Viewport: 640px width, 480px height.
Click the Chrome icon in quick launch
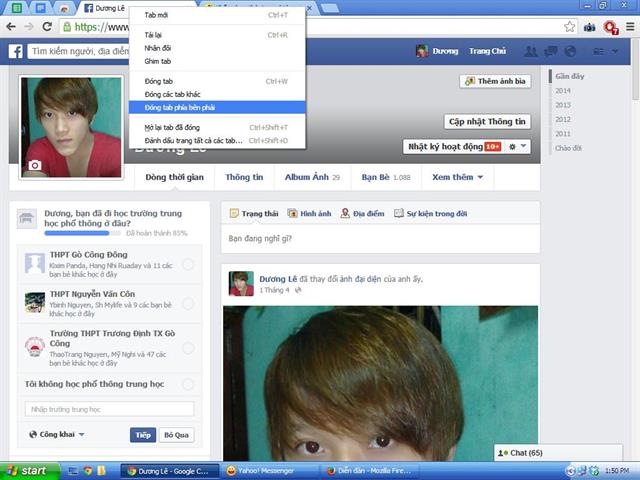click(88, 471)
